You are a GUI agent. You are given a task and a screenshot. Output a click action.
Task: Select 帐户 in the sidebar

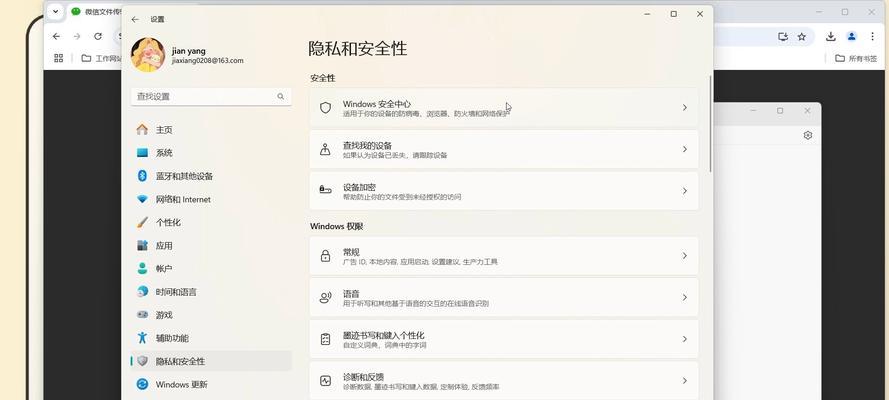(x=211, y=269)
